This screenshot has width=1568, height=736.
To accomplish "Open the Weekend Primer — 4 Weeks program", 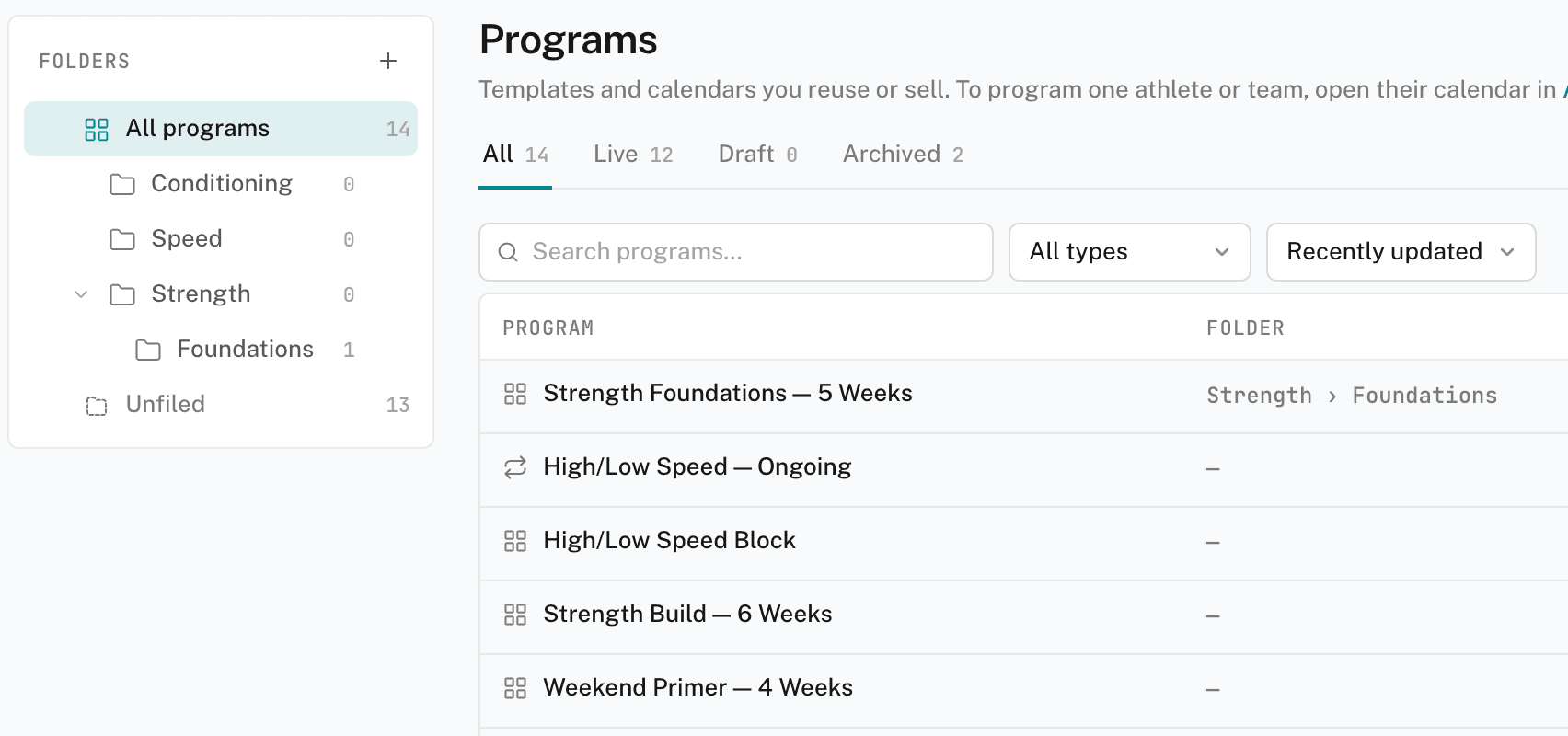I will point(698,688).
